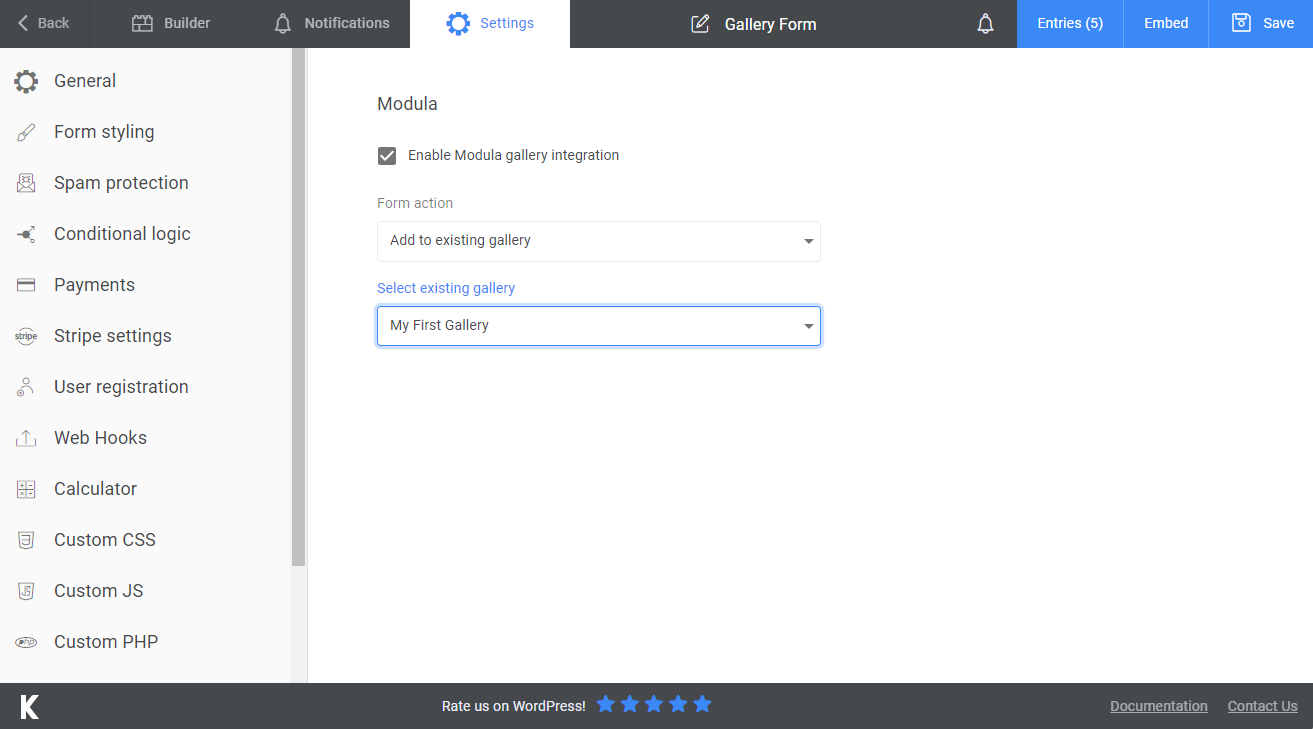Click the User registration person icon
The width and height of the screenshot is (1313, 729).
click(x=26, y=387)
